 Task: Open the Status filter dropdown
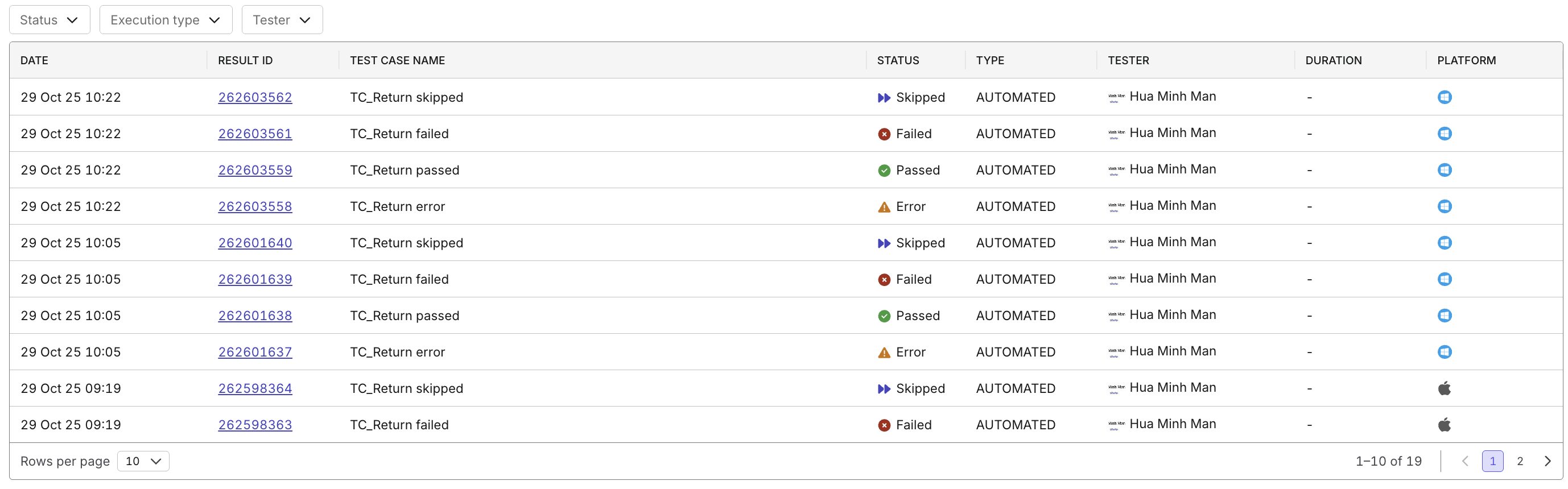pos(49,19)
